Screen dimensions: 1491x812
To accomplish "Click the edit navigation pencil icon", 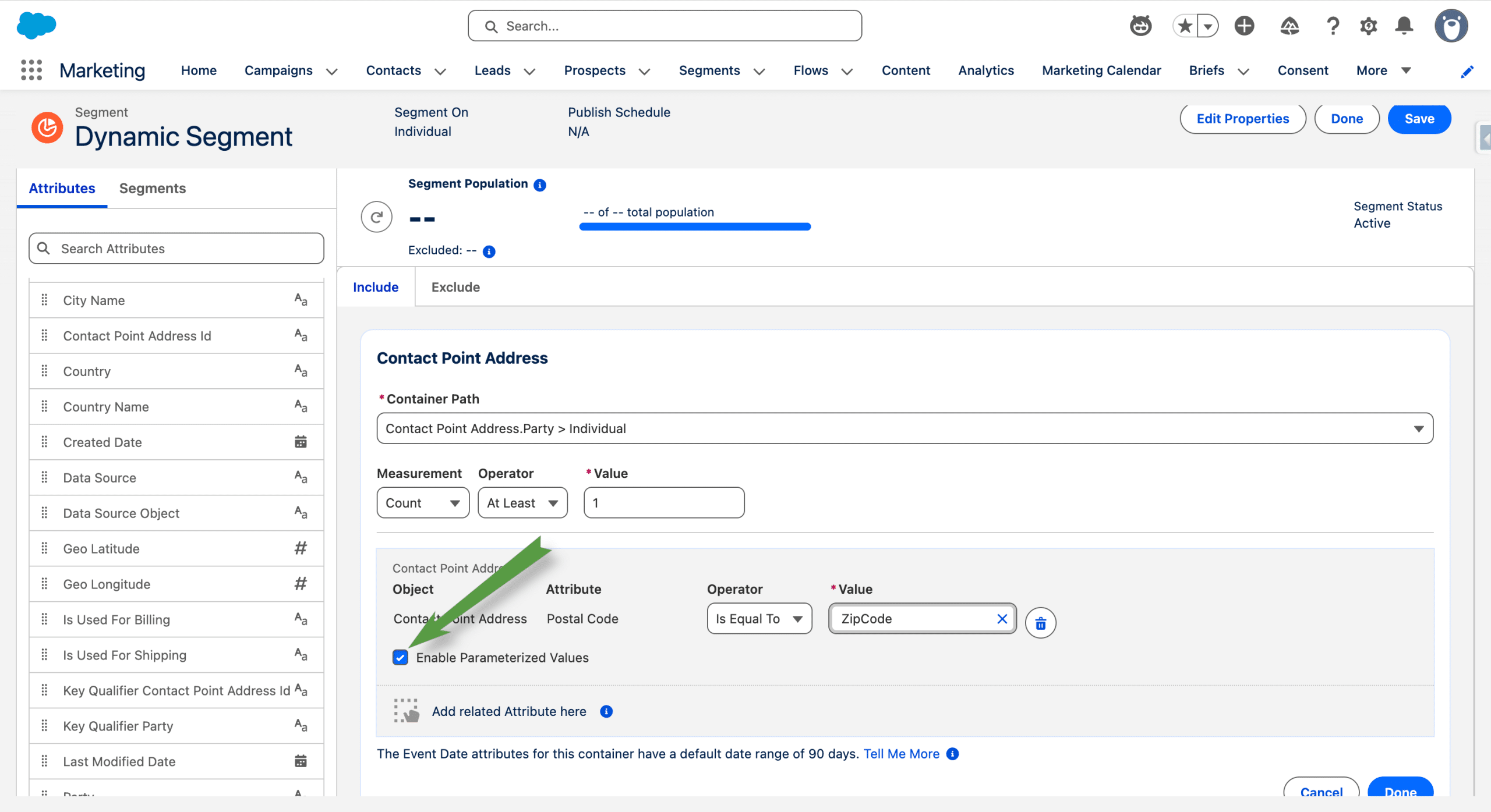I will point(1467,71).
